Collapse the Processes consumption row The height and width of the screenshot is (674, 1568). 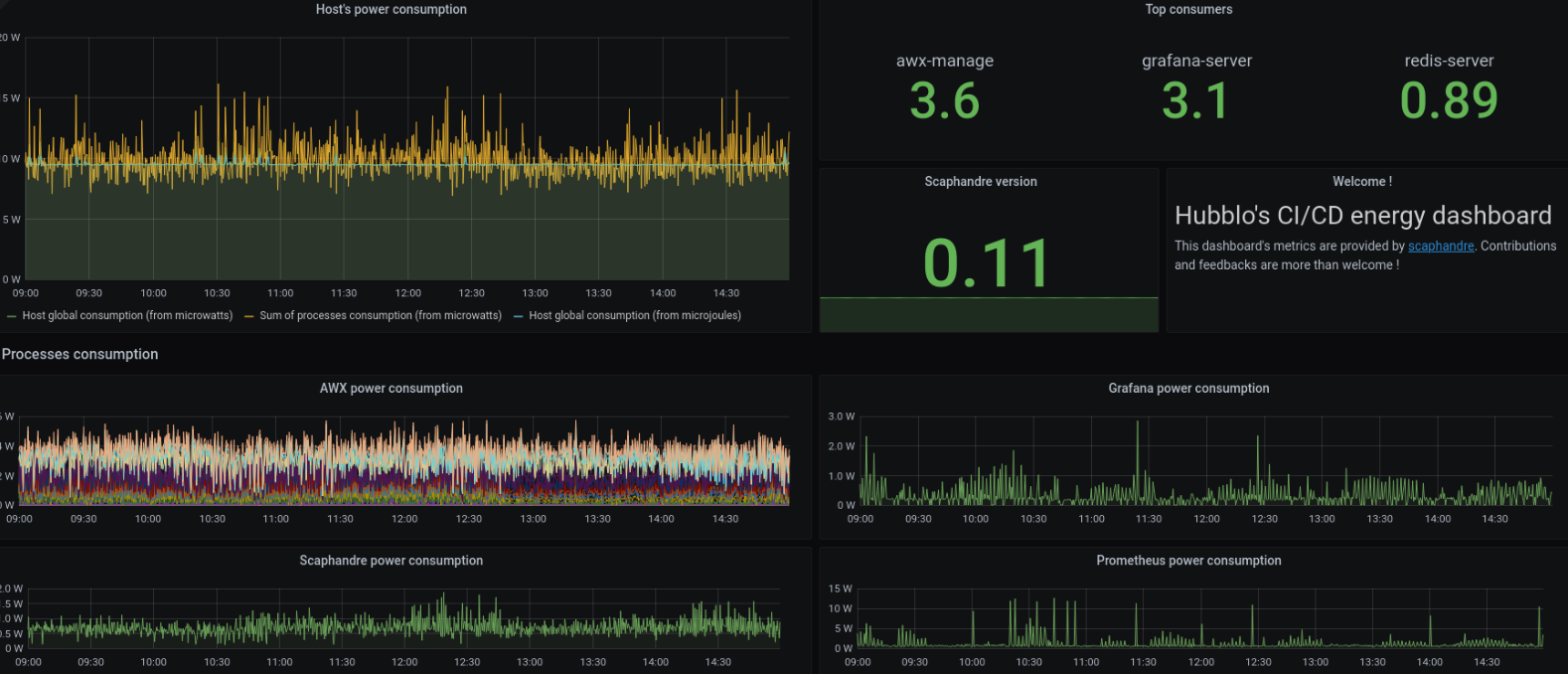pyautogui.click(x=79, y=354)
